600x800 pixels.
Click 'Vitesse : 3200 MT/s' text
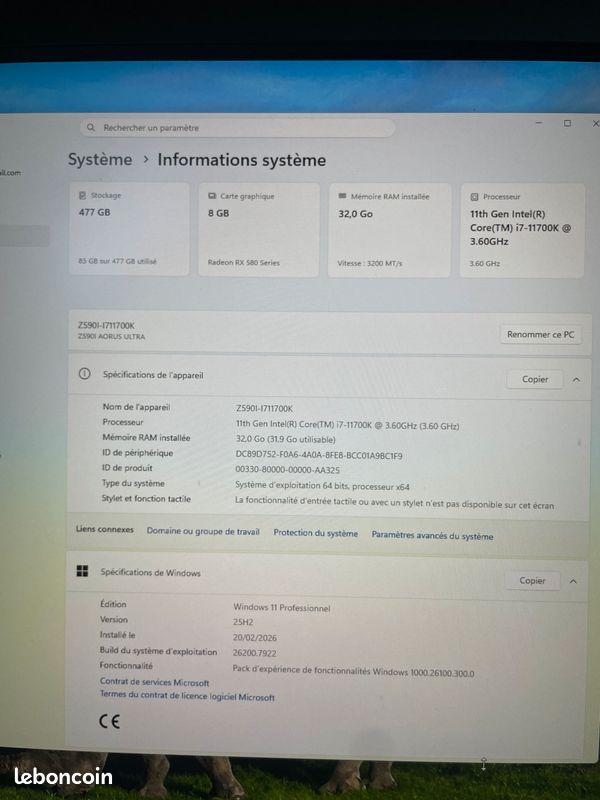point(370,263)
